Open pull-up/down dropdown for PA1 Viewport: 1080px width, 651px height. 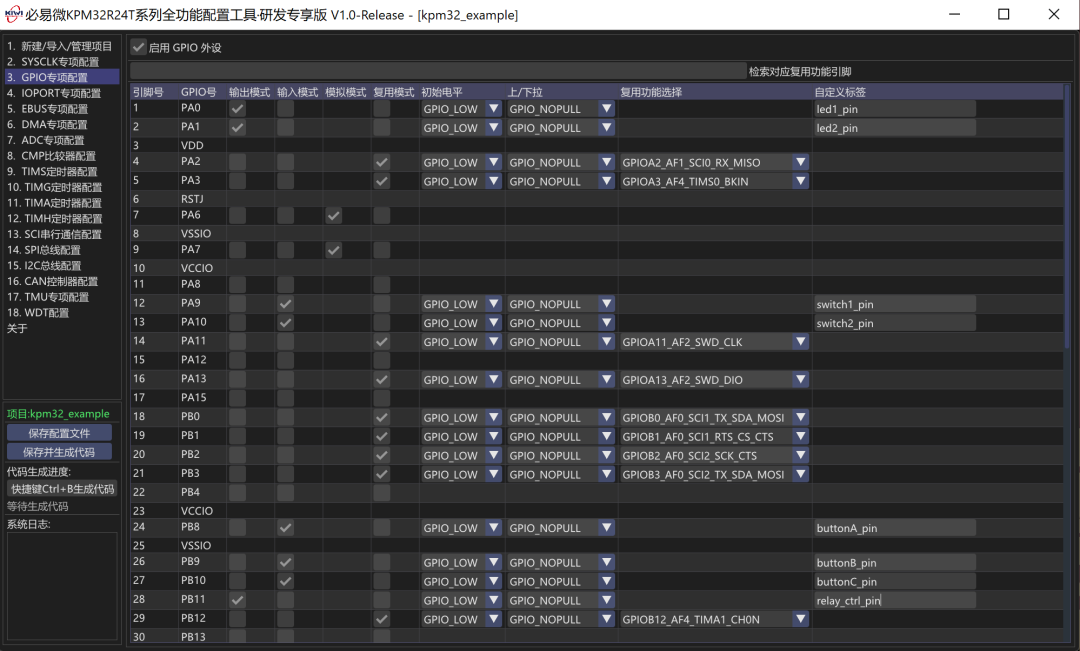[x=561, y=127]
